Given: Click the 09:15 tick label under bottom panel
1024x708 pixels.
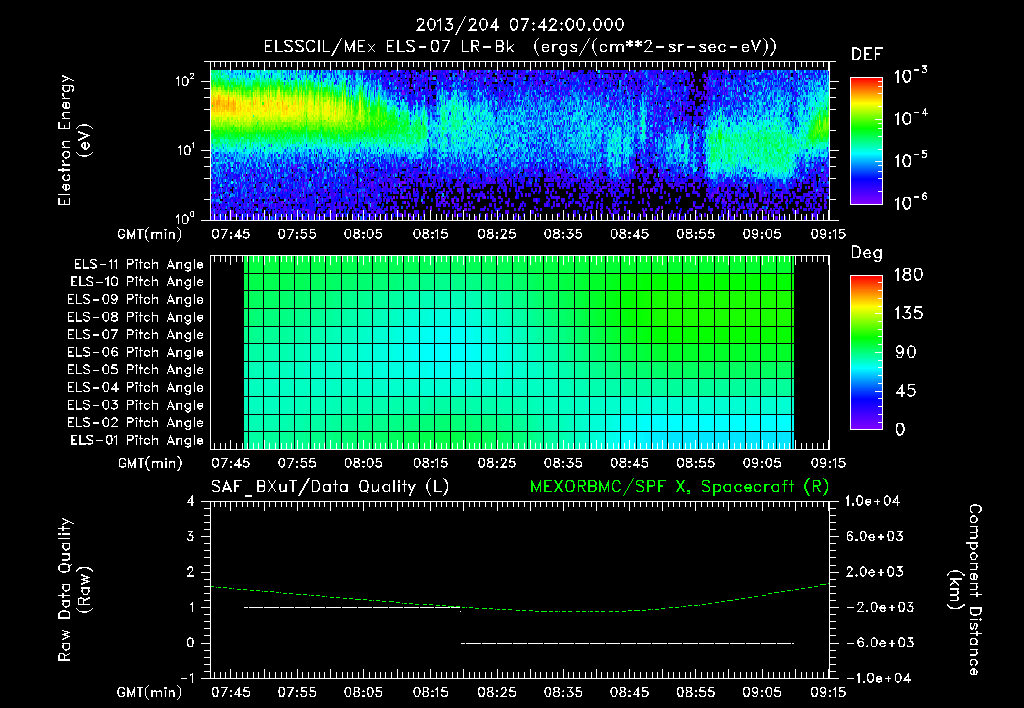Looking at the screenshot, I should tap(828, 692).
